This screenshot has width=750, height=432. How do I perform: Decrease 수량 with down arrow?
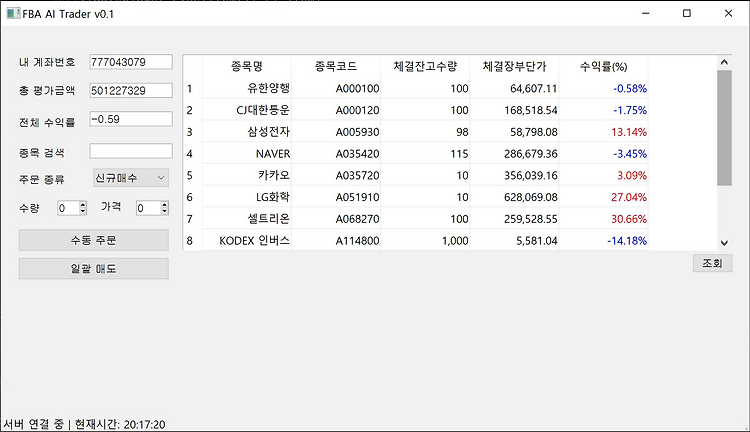(x=83, y=211)
